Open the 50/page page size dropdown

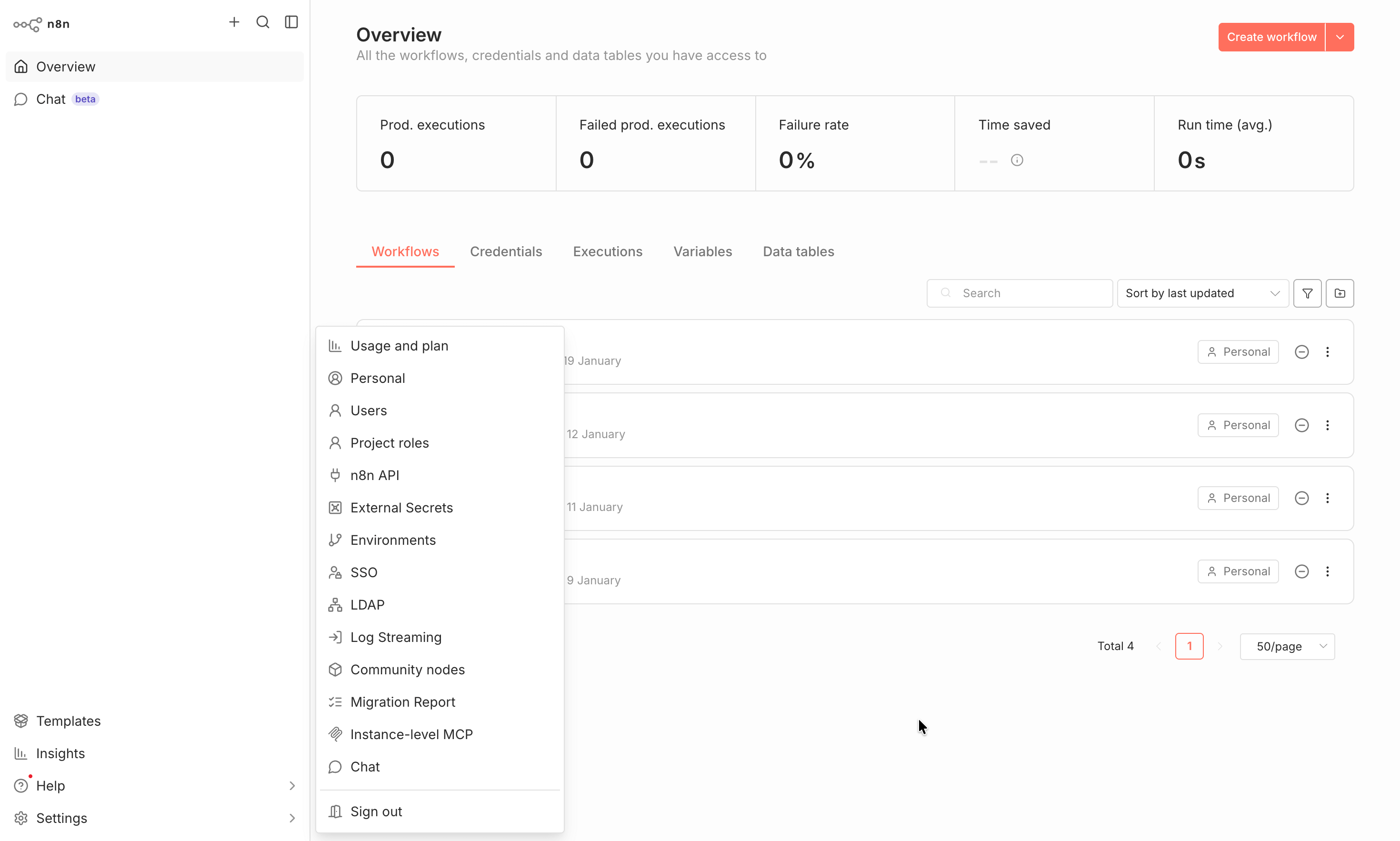(x=1287, y=646)
